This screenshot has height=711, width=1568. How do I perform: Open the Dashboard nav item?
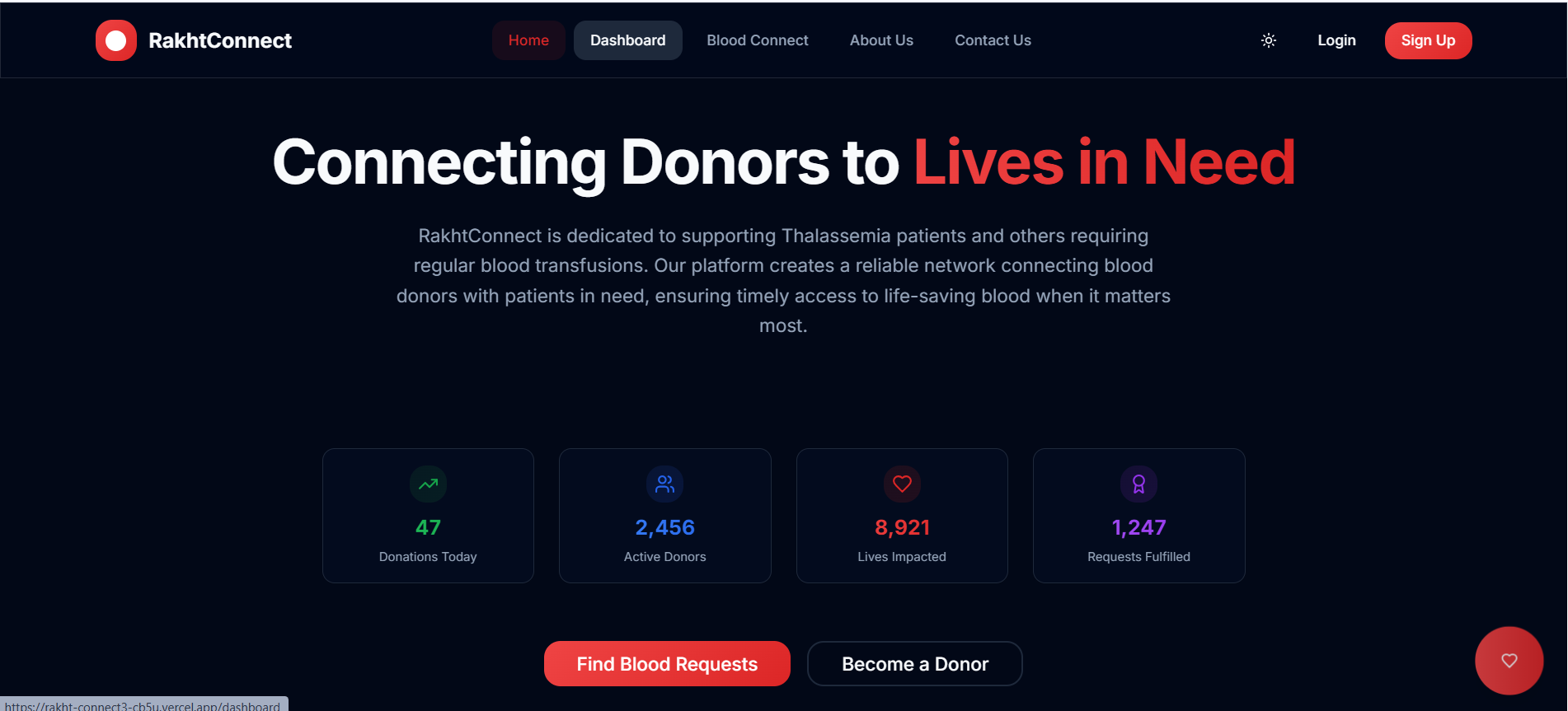click(x=628, y=40)
